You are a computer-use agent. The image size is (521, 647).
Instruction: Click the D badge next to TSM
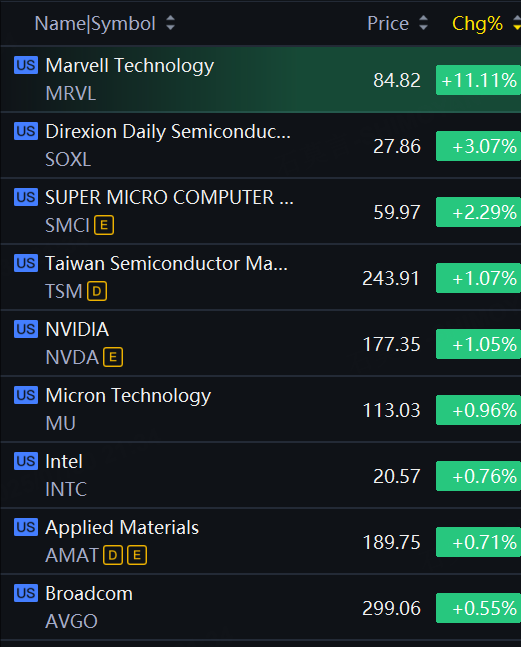coord(97,291)
